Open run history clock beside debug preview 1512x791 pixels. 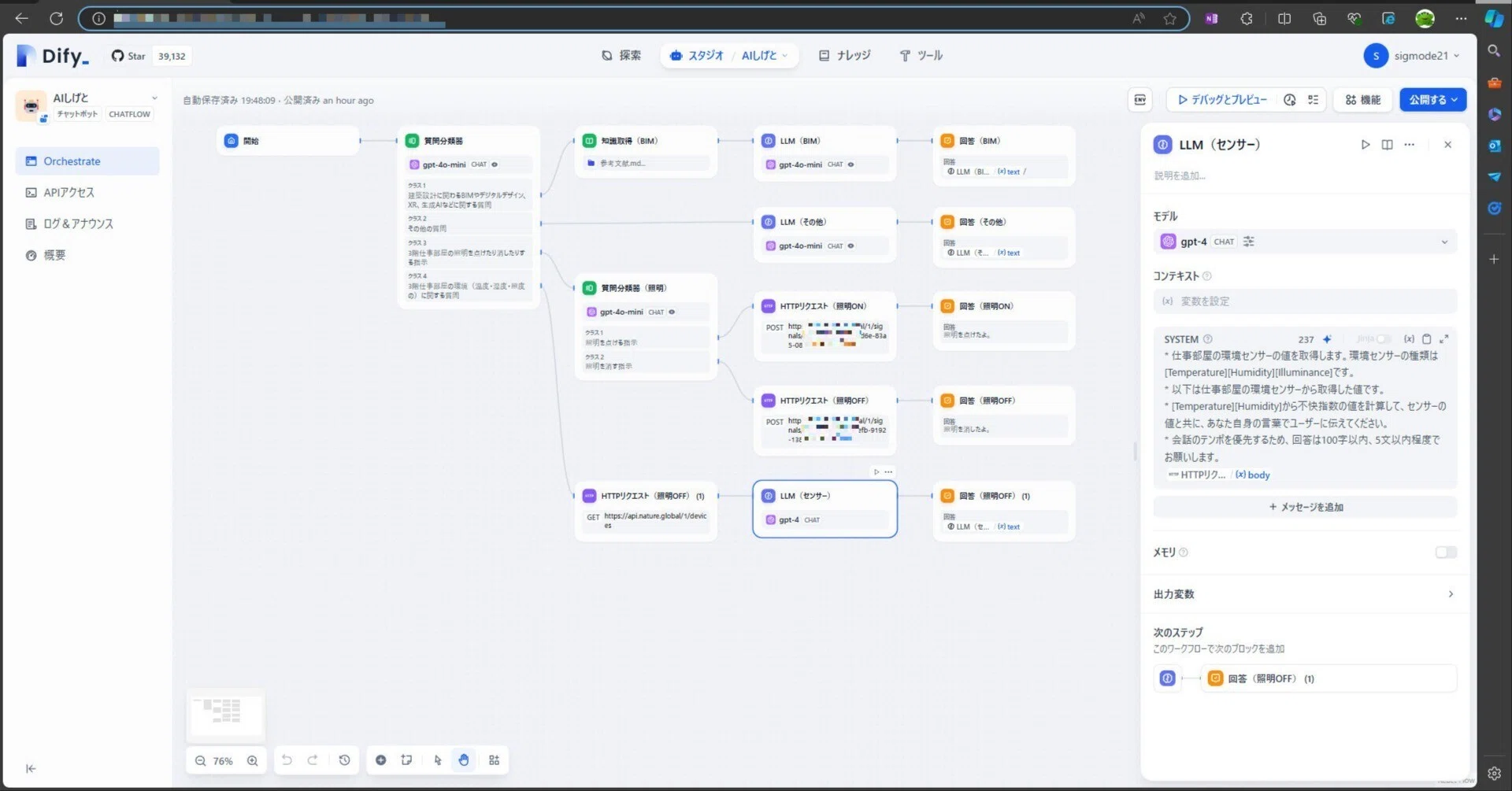1289,100
